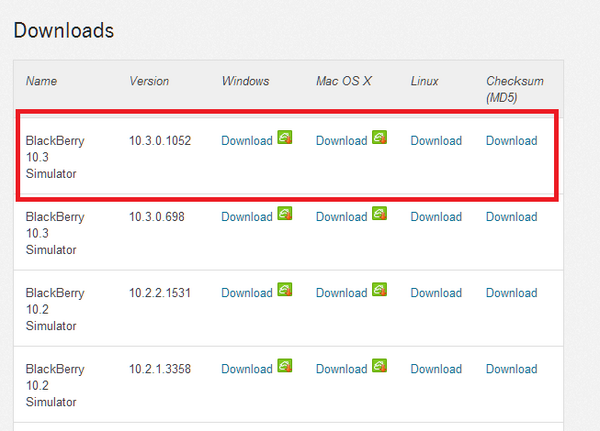Select the version text 10.2.1.3358
Viewport: 600px width, 431px height.
(x=160, y=369)
